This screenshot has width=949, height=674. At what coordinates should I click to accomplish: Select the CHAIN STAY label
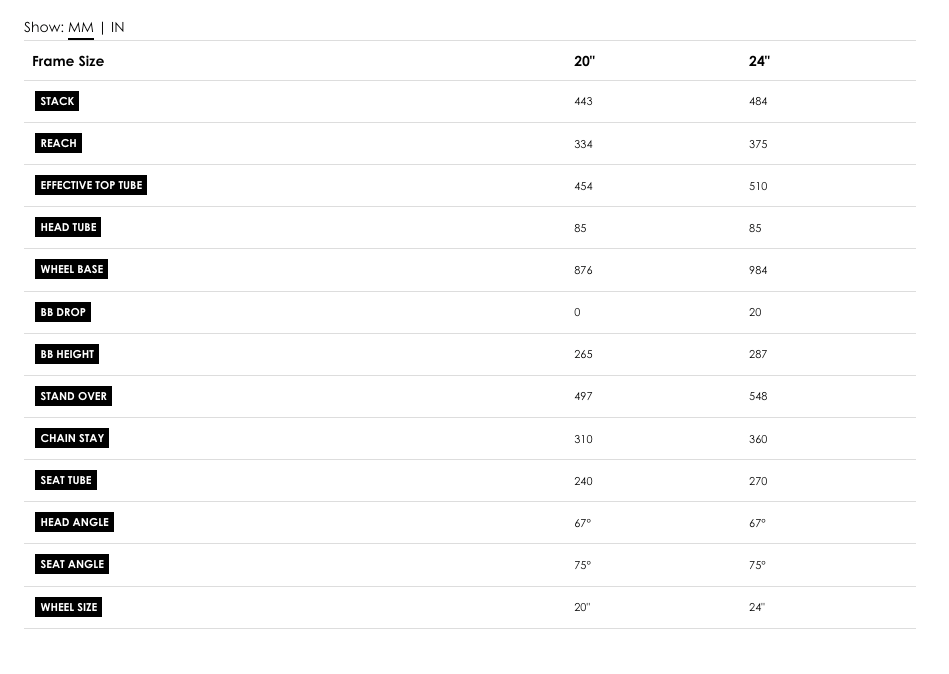(72, 438)
